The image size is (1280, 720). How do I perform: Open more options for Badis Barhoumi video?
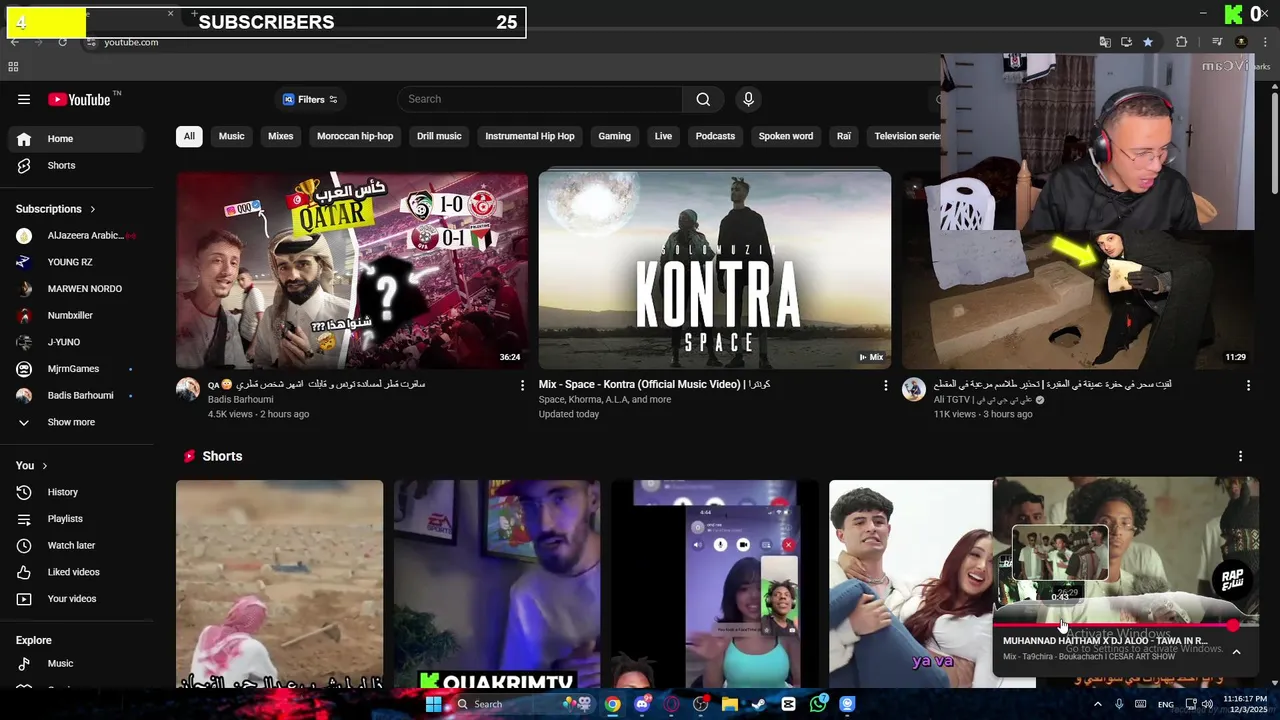[x=522, y=385]
